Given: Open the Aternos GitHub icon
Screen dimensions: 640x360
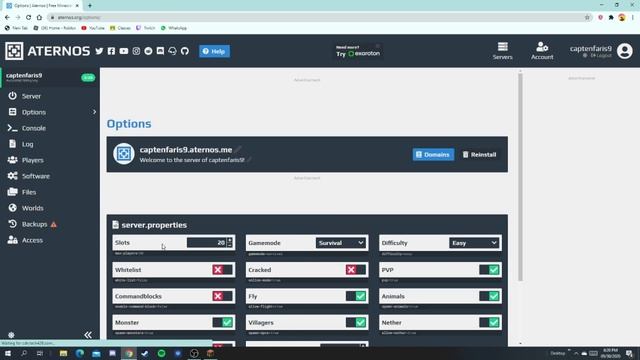Looking at the screenshot, I should coord(185,51).
